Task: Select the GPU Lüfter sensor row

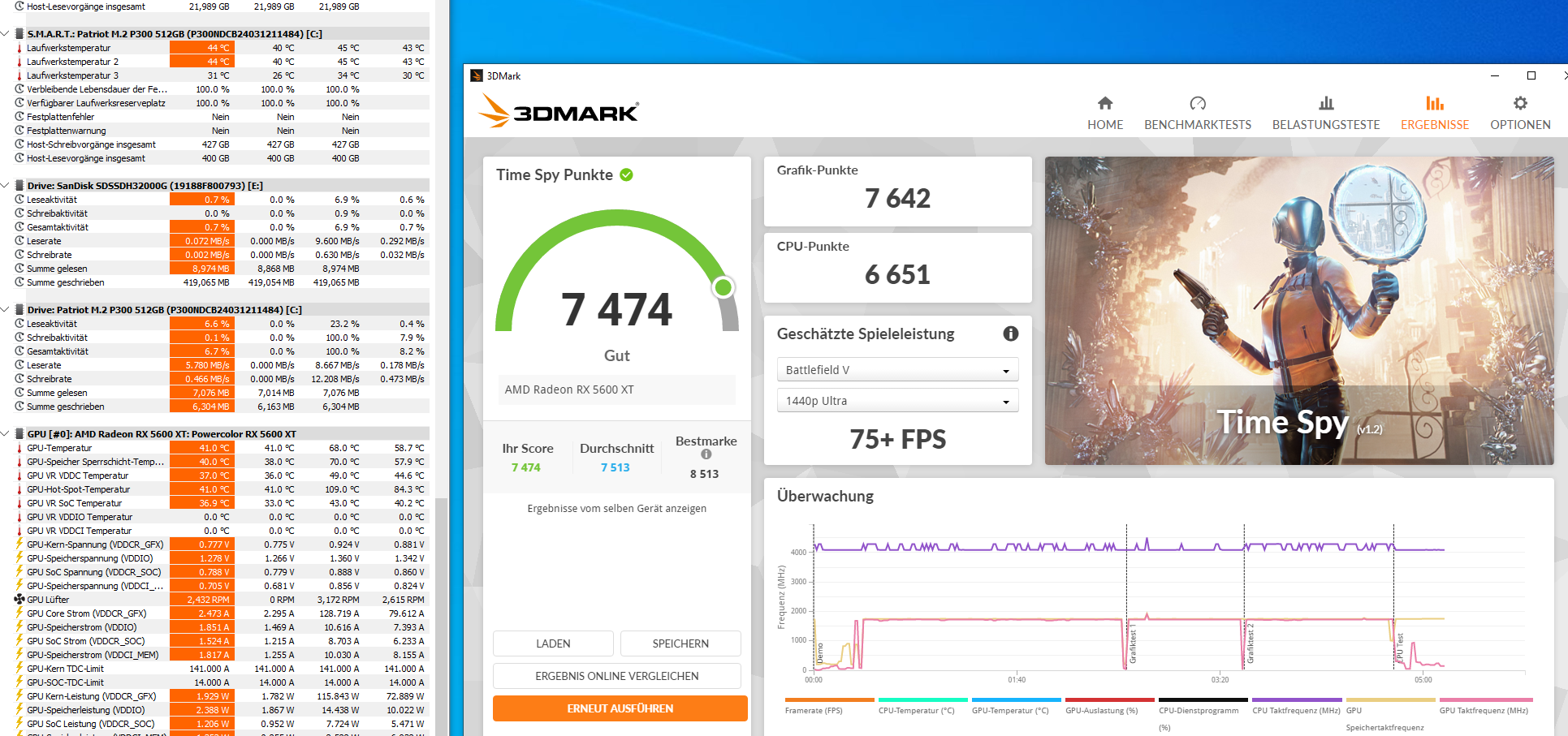Action: (x=221, y=600)
